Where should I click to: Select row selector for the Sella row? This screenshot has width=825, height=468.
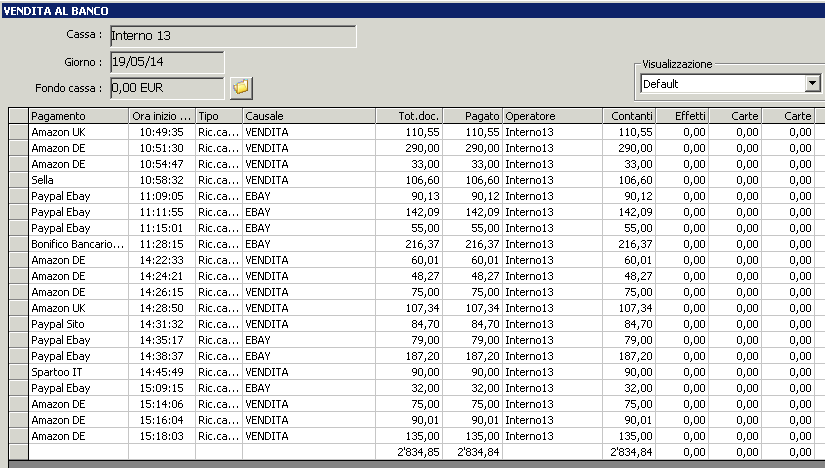(x=18, y=180)
